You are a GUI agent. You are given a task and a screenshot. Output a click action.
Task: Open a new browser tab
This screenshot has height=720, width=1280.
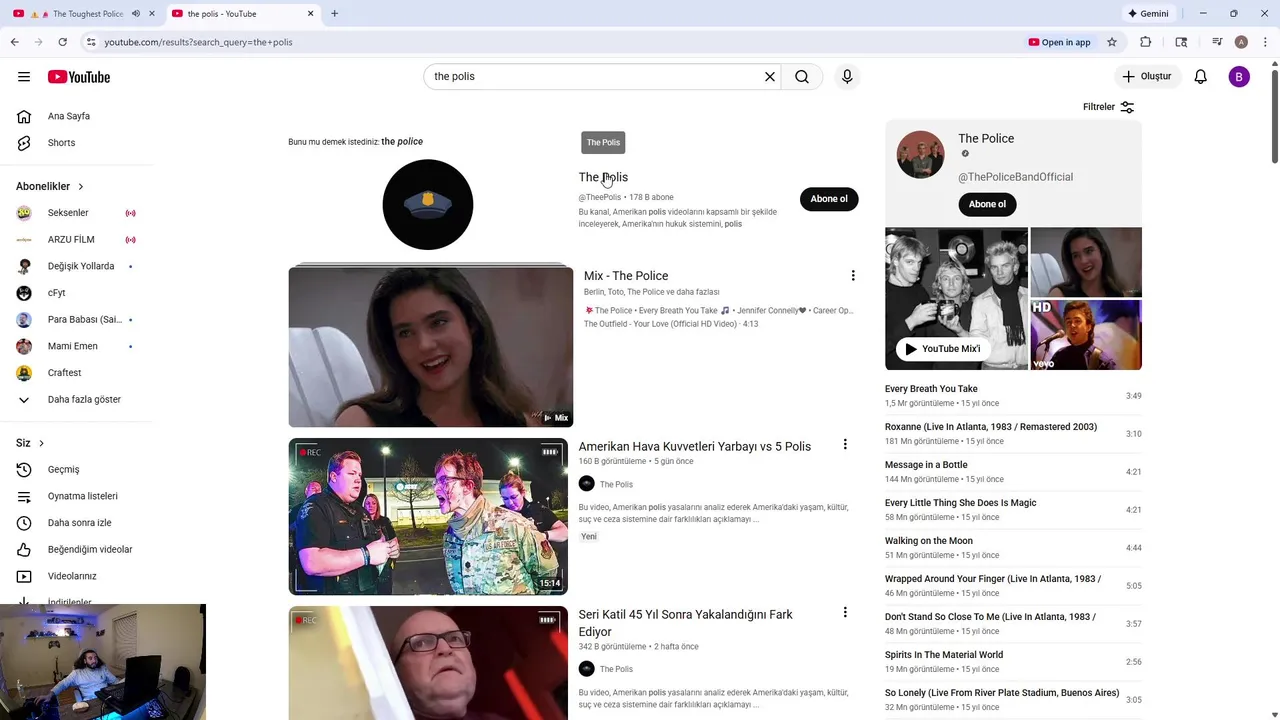[334, 14]
